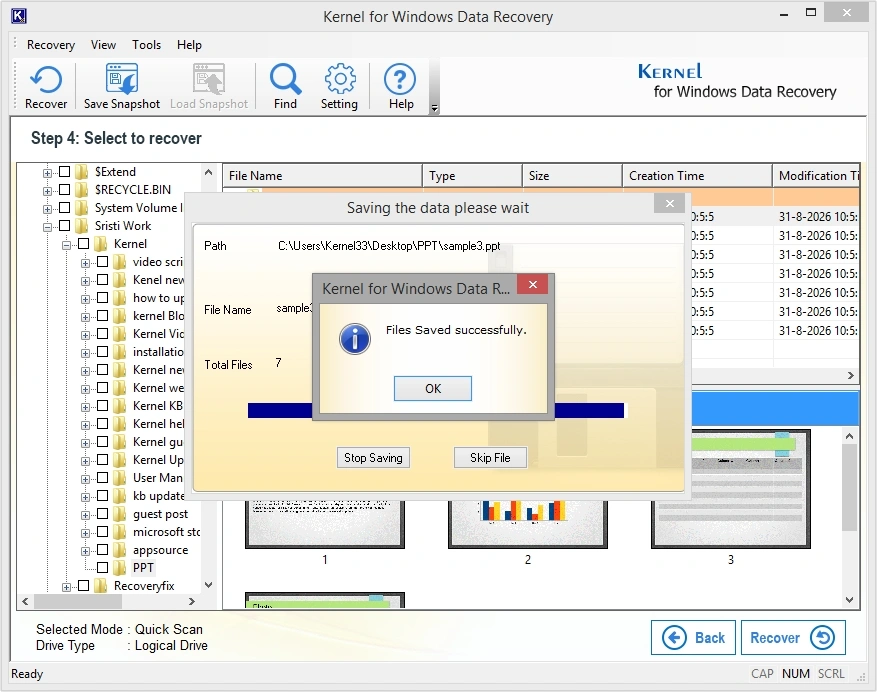Close the Files Saved message box
Screen dimensions: 877x692
tap(533, 285)
